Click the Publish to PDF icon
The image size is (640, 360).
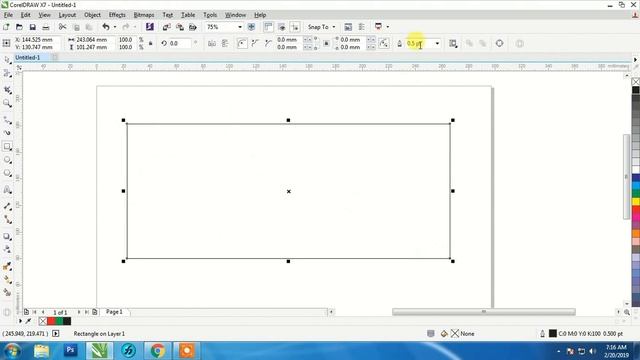[x=193, y=27]
